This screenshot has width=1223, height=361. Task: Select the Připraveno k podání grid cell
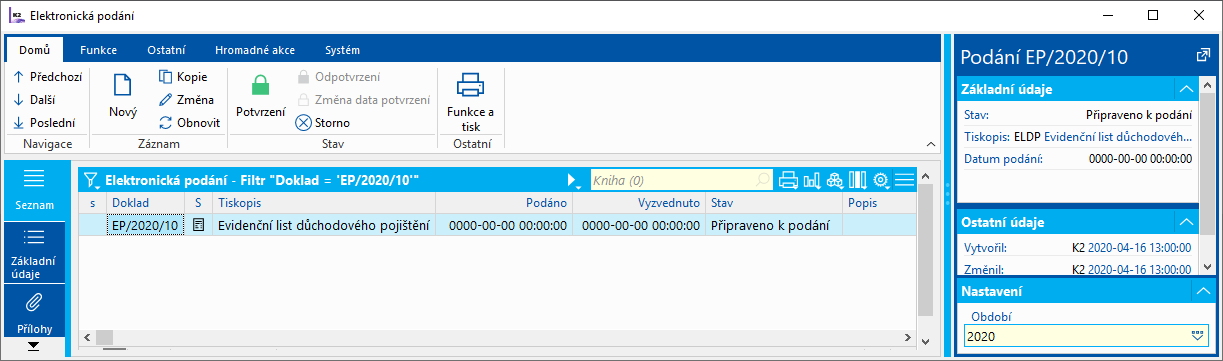click(x=774, y=225)
